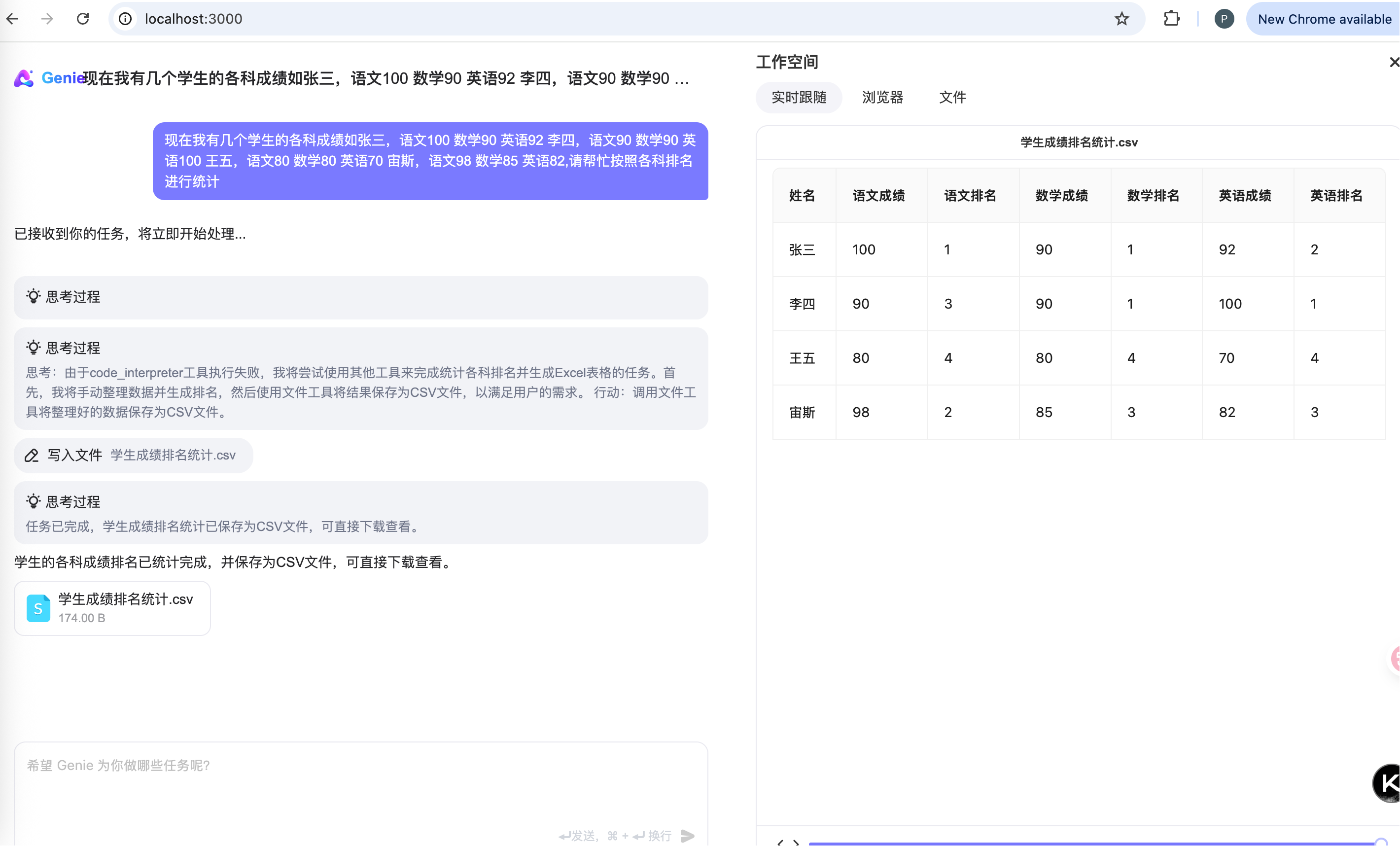Click the purple user message bubble

click(x=430, y=161)
